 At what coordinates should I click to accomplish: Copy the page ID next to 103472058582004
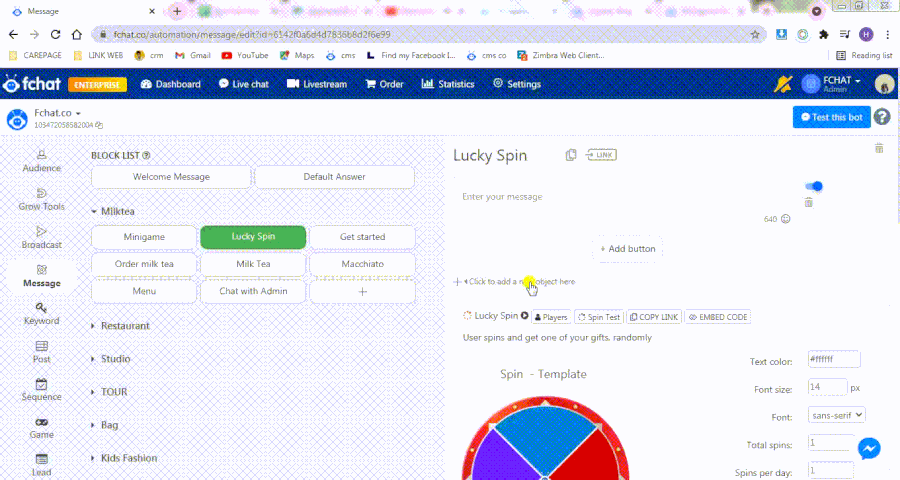pos(99,125)
